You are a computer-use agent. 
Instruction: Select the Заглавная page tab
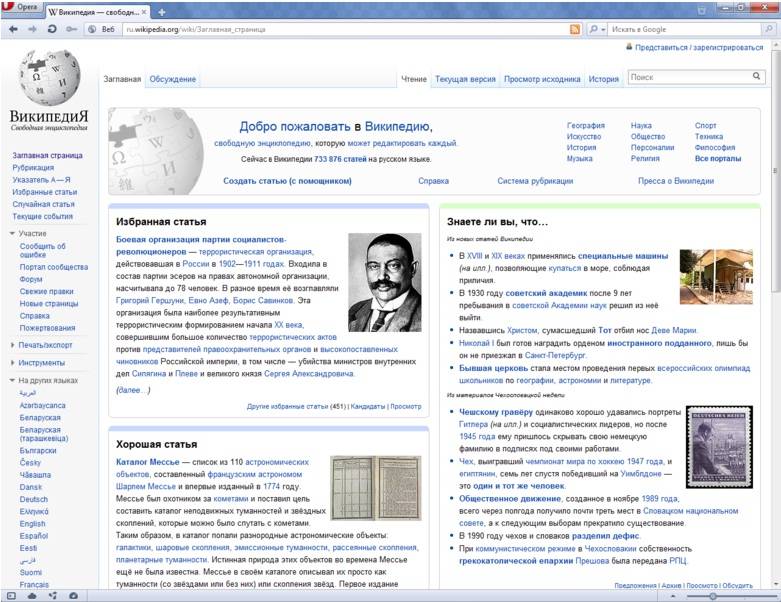122,79
